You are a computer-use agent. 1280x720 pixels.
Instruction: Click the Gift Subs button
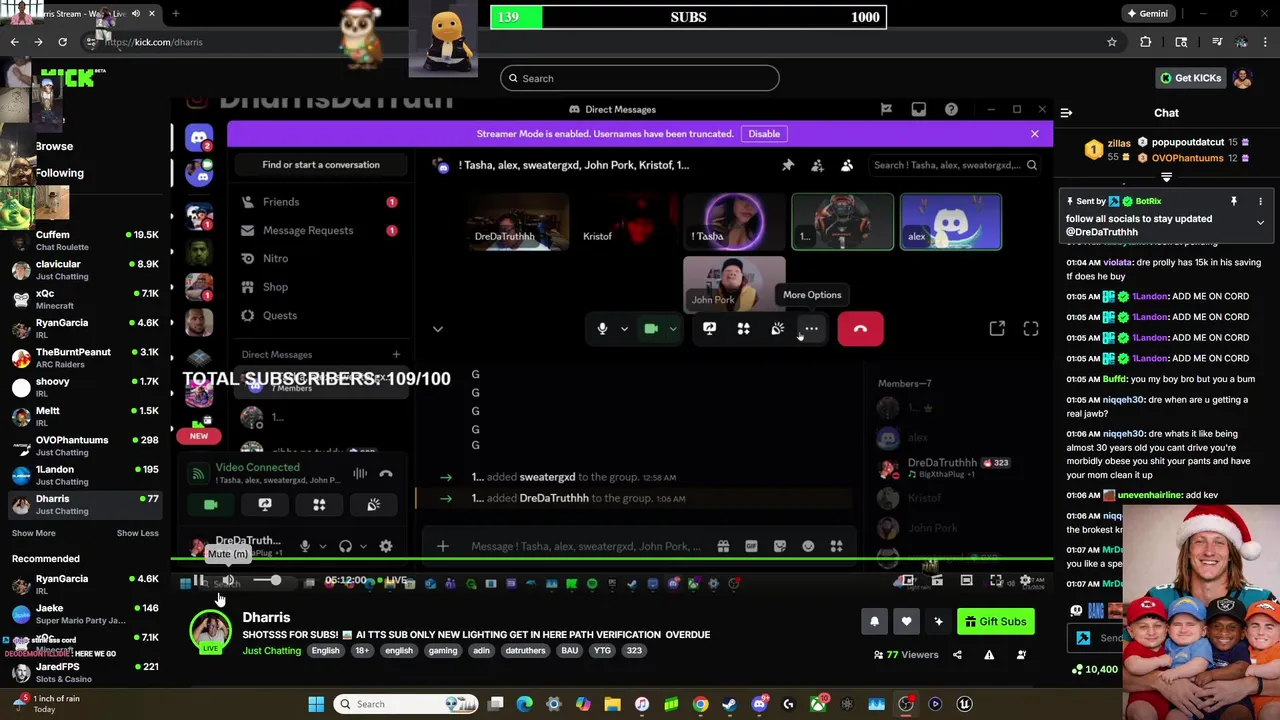click(x=995, y=622)
